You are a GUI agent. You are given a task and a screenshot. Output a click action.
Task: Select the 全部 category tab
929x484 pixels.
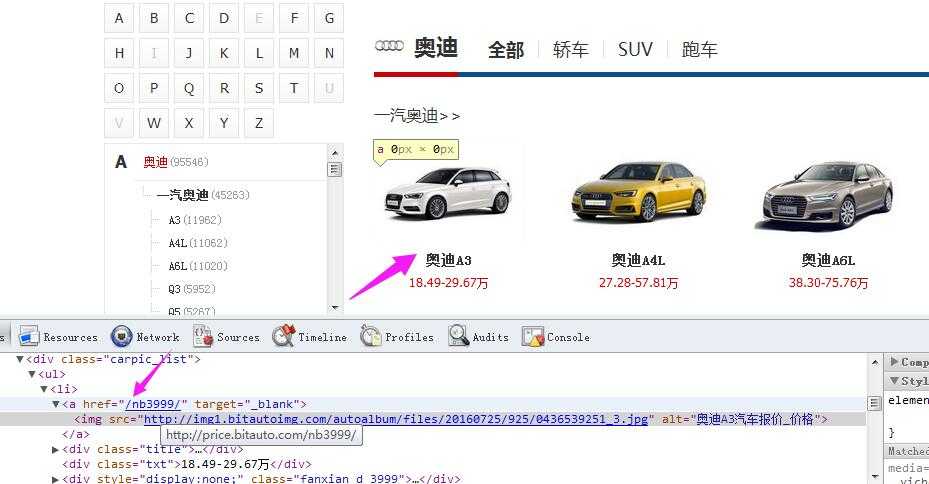(x=506, y=50)
